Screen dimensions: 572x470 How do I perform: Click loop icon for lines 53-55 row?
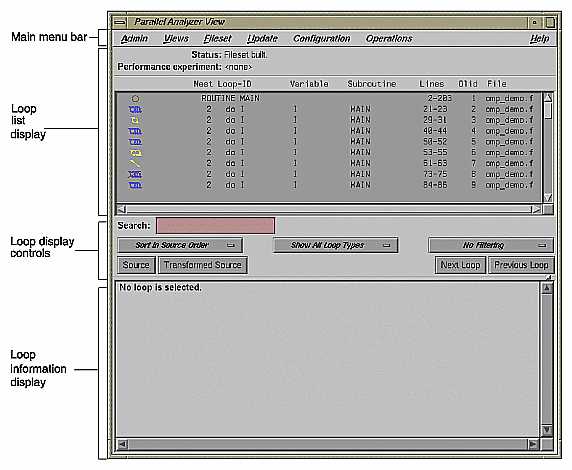pos(135,153)
